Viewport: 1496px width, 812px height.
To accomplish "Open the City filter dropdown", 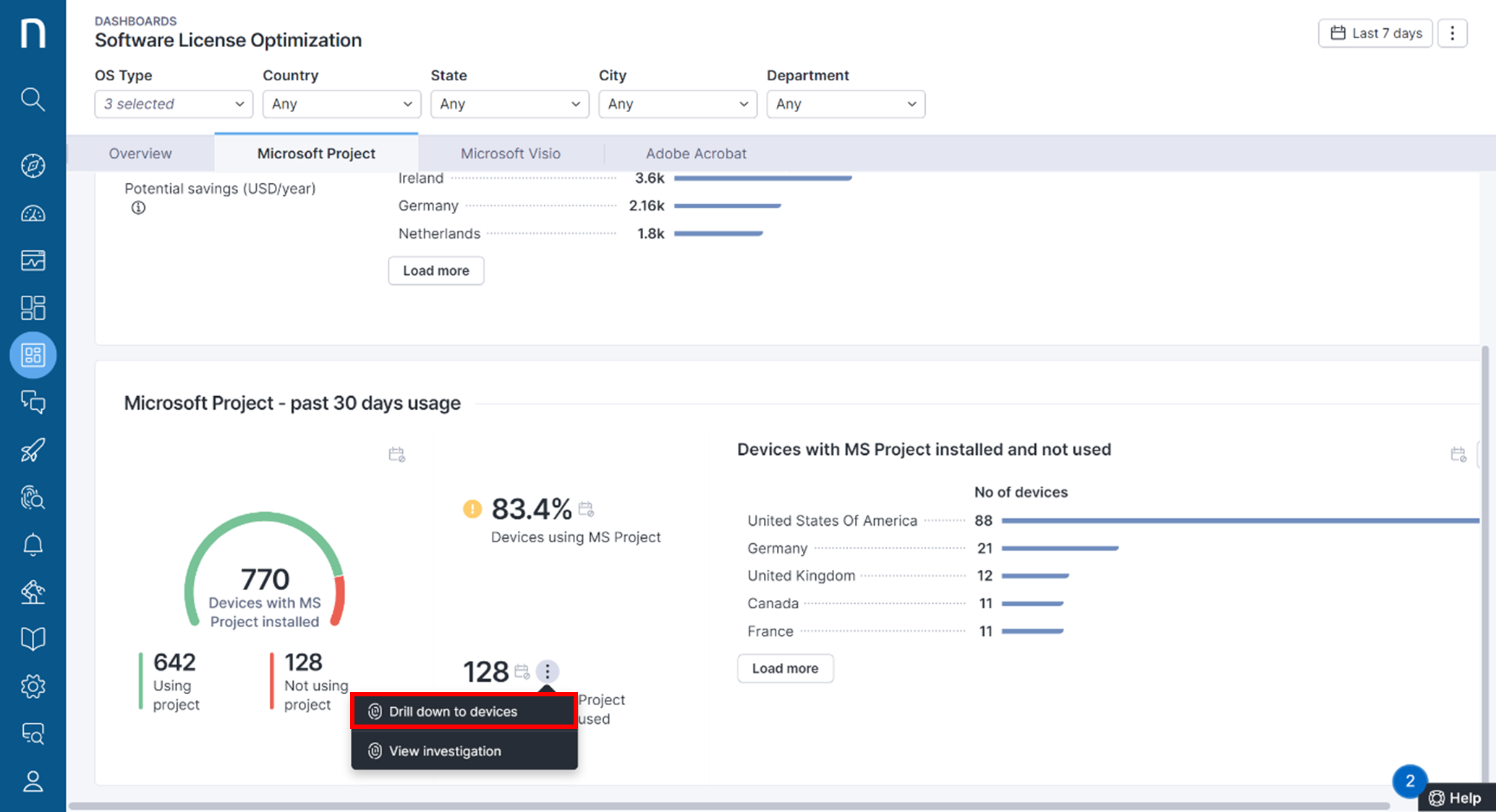I will pos(677,104).
